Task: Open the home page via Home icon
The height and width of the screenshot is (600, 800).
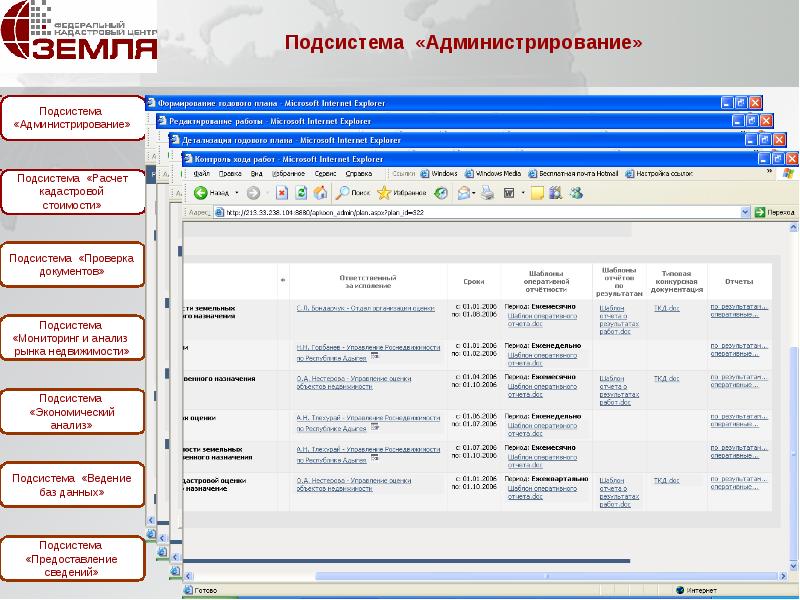Action: (x=320, y=191)
